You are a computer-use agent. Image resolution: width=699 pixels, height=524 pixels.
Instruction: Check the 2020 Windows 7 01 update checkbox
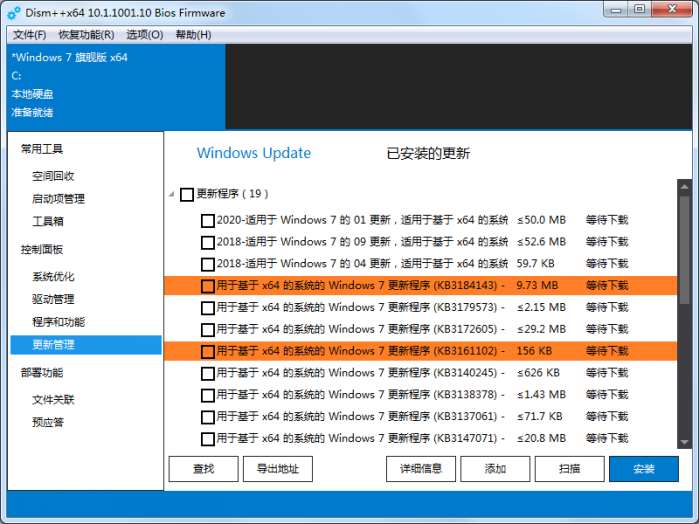pyautogui.click(x=208, y=220)
